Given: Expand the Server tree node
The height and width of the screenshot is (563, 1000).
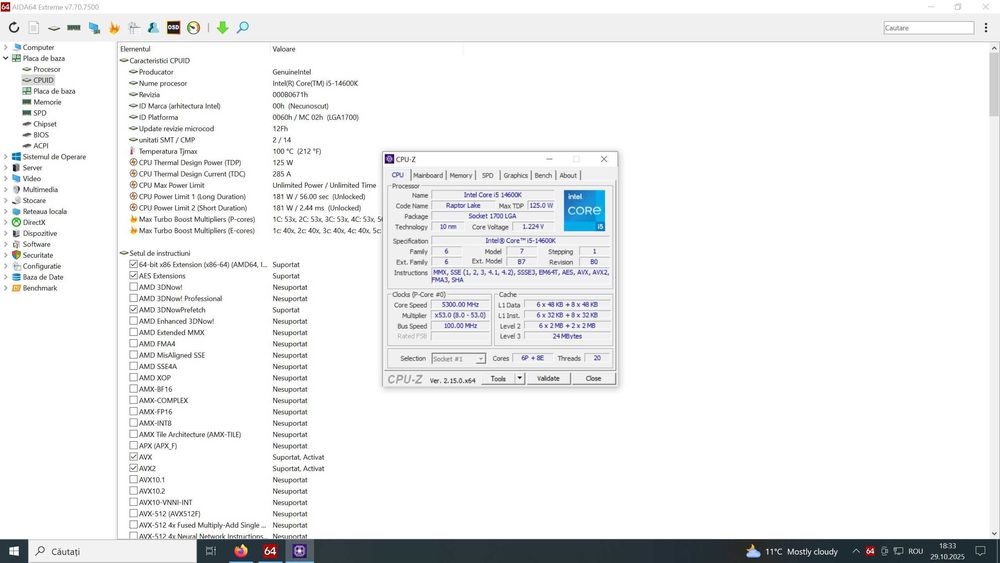Looking at the screenshot, I should coord(6,168).
